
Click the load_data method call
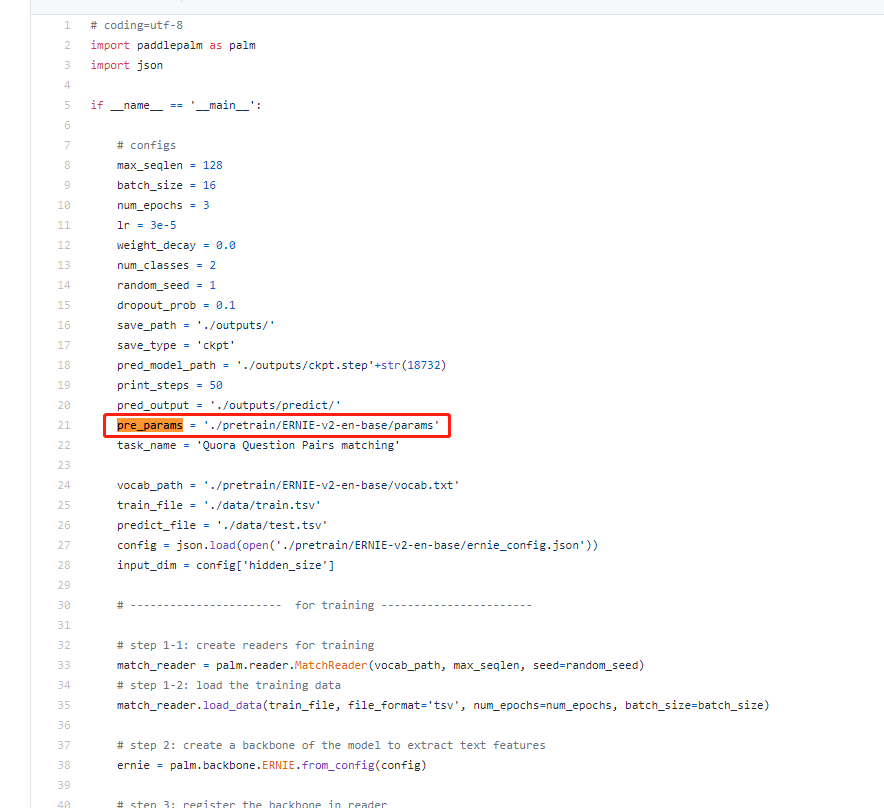coord(232,705)
